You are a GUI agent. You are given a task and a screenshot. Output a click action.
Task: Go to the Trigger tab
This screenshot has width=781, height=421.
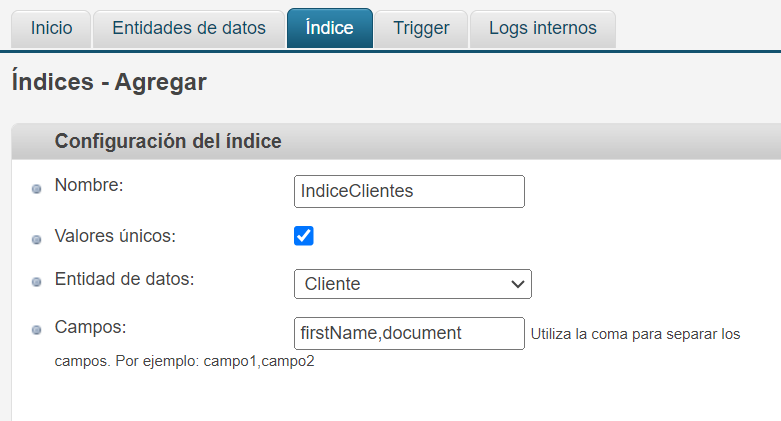[421, 28]
